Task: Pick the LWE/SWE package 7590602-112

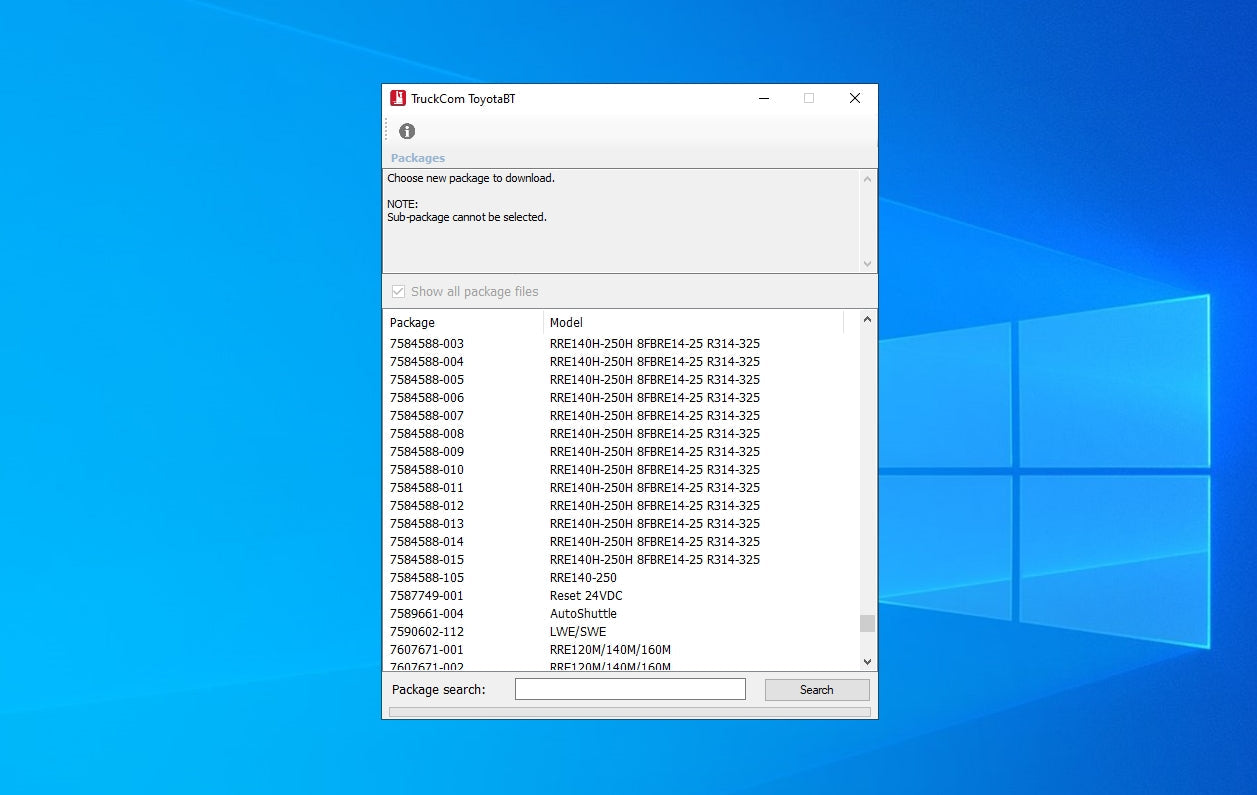Action: coord(427,631)
